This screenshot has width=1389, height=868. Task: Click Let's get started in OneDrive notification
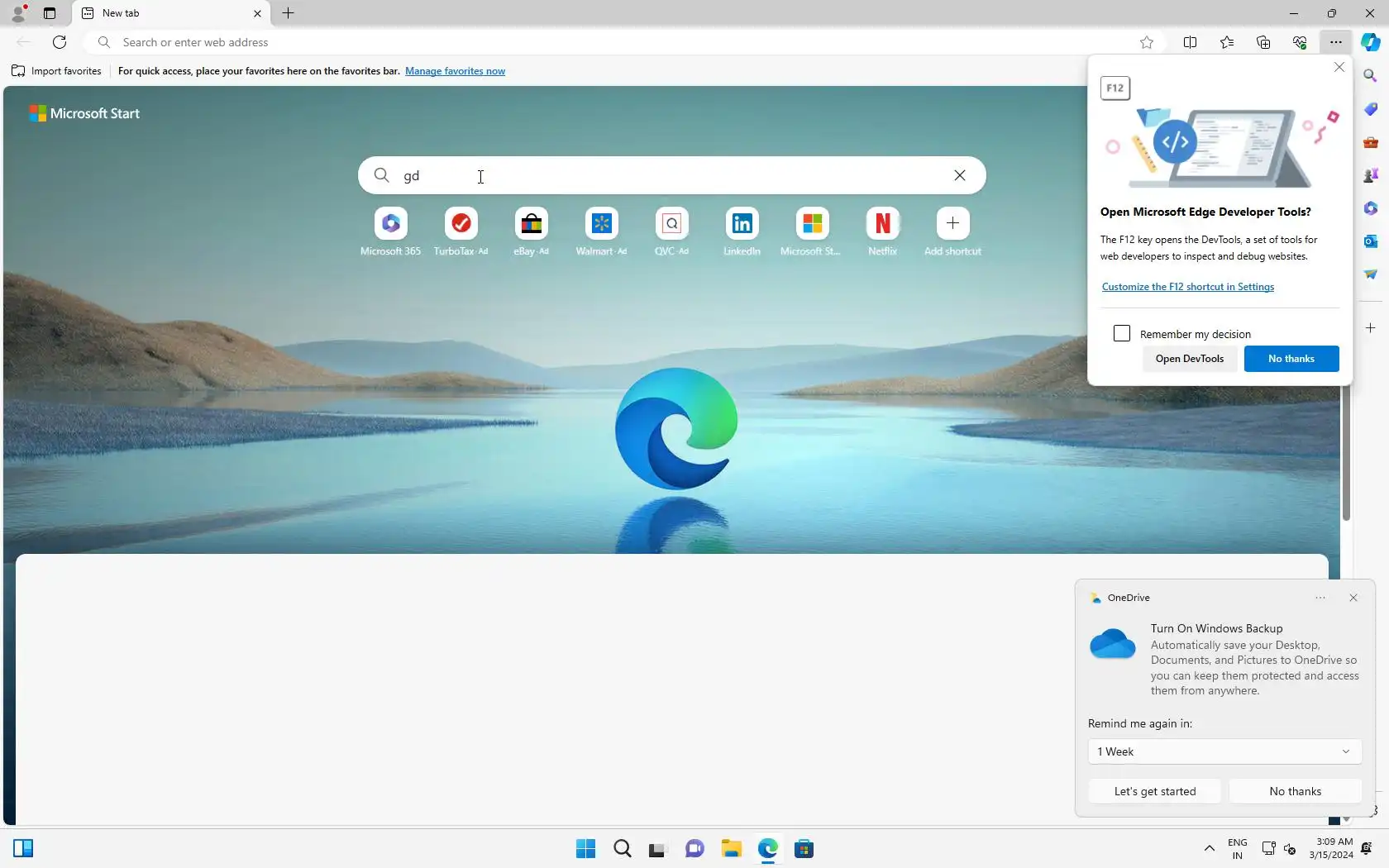coord(1155,791)
